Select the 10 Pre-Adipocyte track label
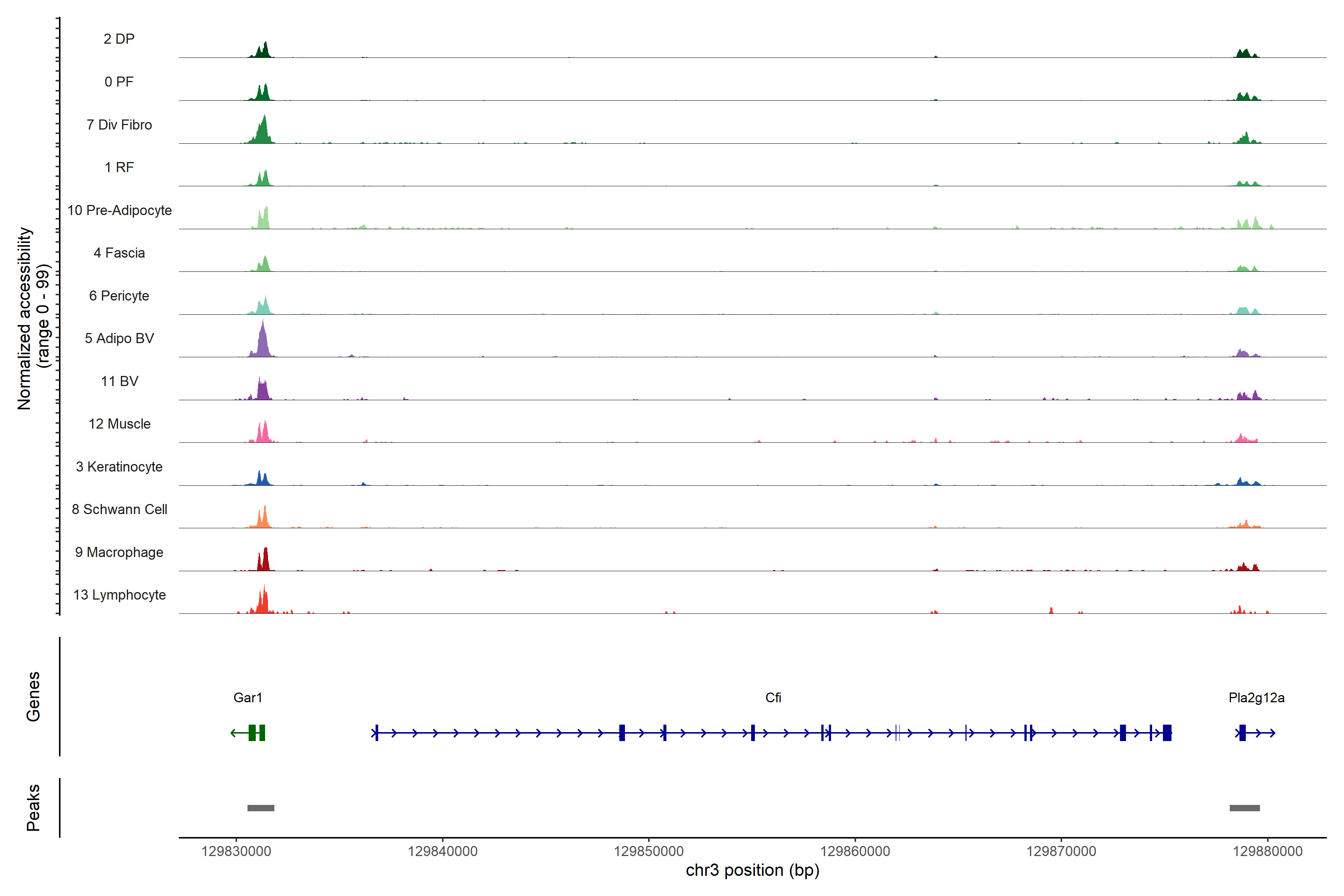The height and width of the screenshot is (896, 1344). [x=119, y=210]
